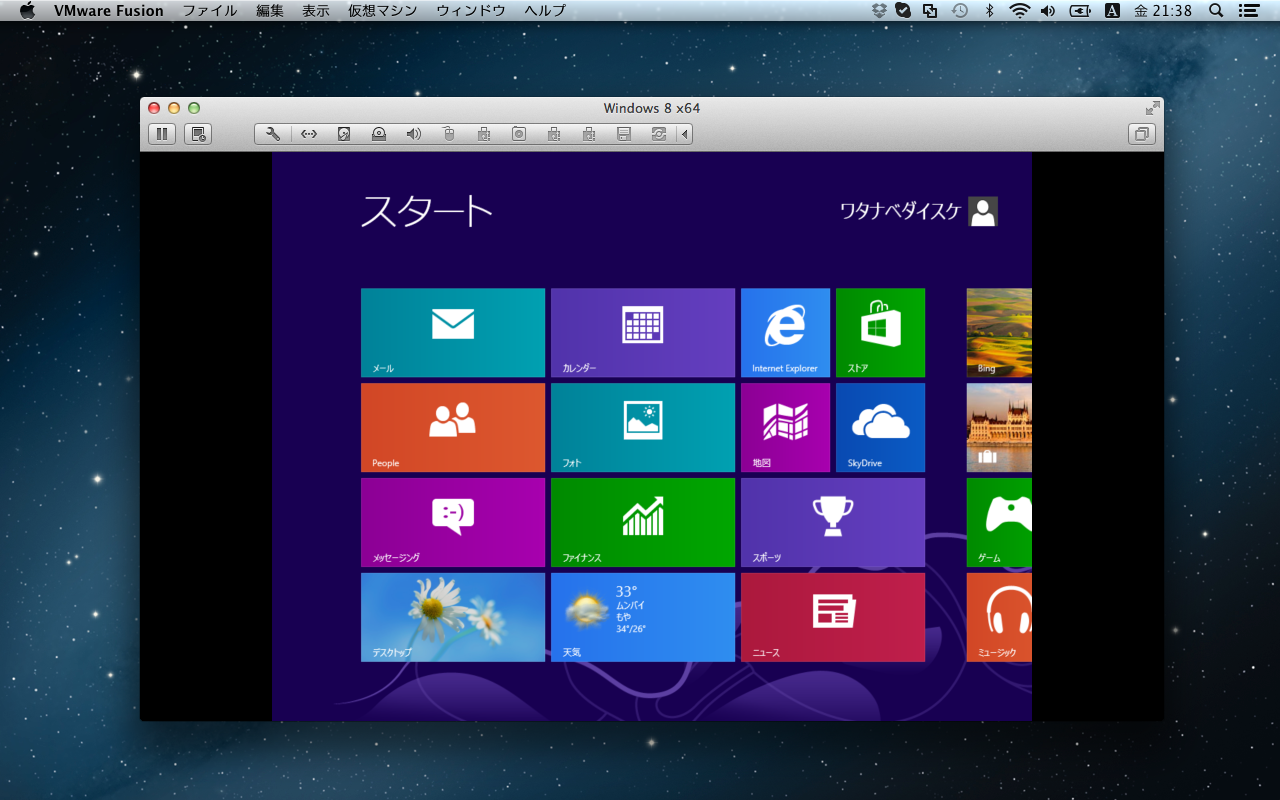Open the Wi-Fi menu bar icon
Screen dimensions: 1280x800
1019,11
